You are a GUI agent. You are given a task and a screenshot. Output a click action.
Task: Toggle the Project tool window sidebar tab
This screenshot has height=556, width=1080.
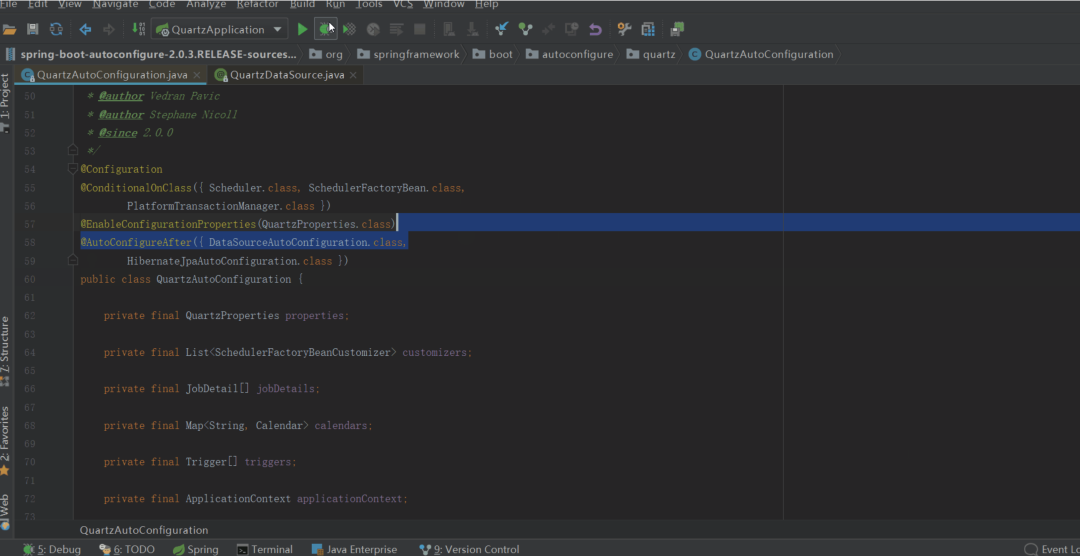click(6, 101)
